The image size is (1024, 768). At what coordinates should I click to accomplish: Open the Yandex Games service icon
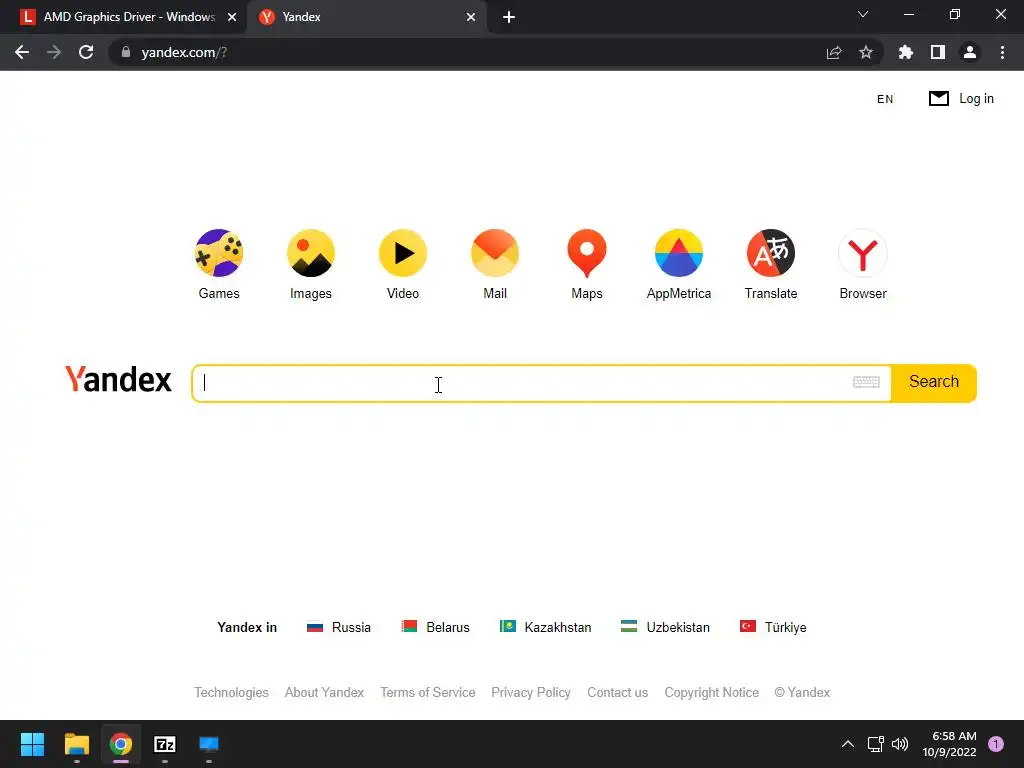(x=219, y=253)
